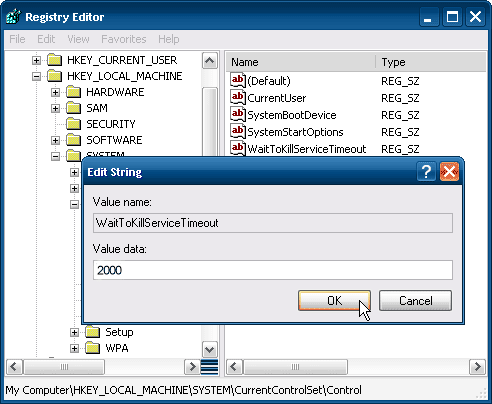Select the SystemBootDevice string value icon
Screen dimensions: 492x404
tap(238, 115)
